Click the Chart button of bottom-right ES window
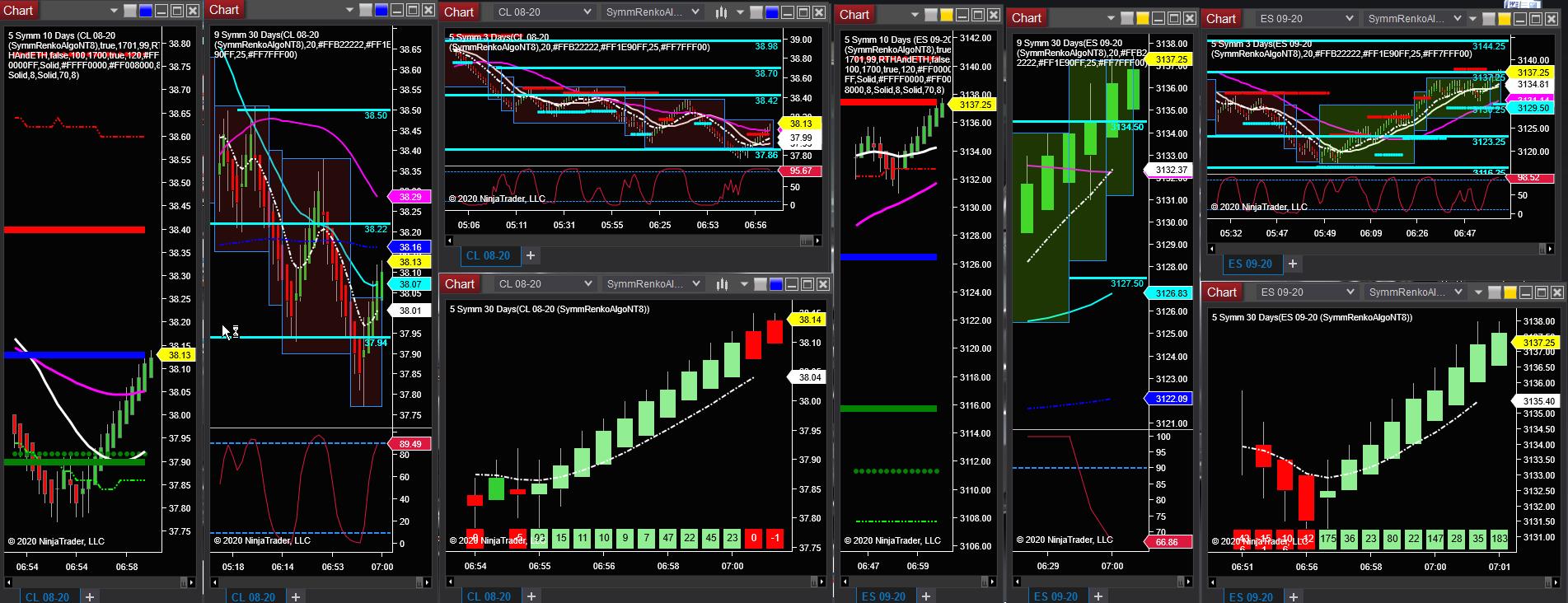This screenshot has width=1568, height=603. [x=1222, y=292]
